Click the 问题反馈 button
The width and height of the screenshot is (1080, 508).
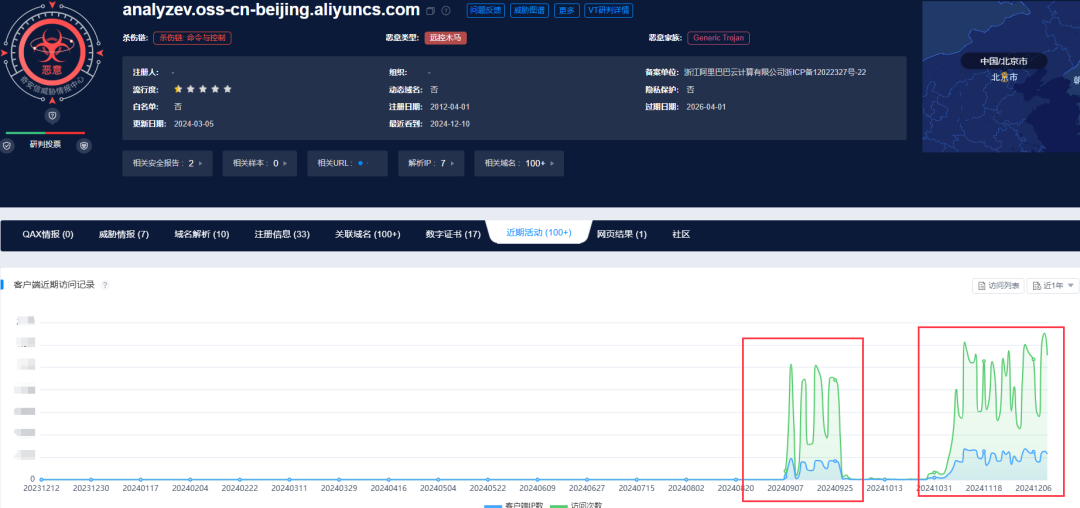(x=485, y=11)
